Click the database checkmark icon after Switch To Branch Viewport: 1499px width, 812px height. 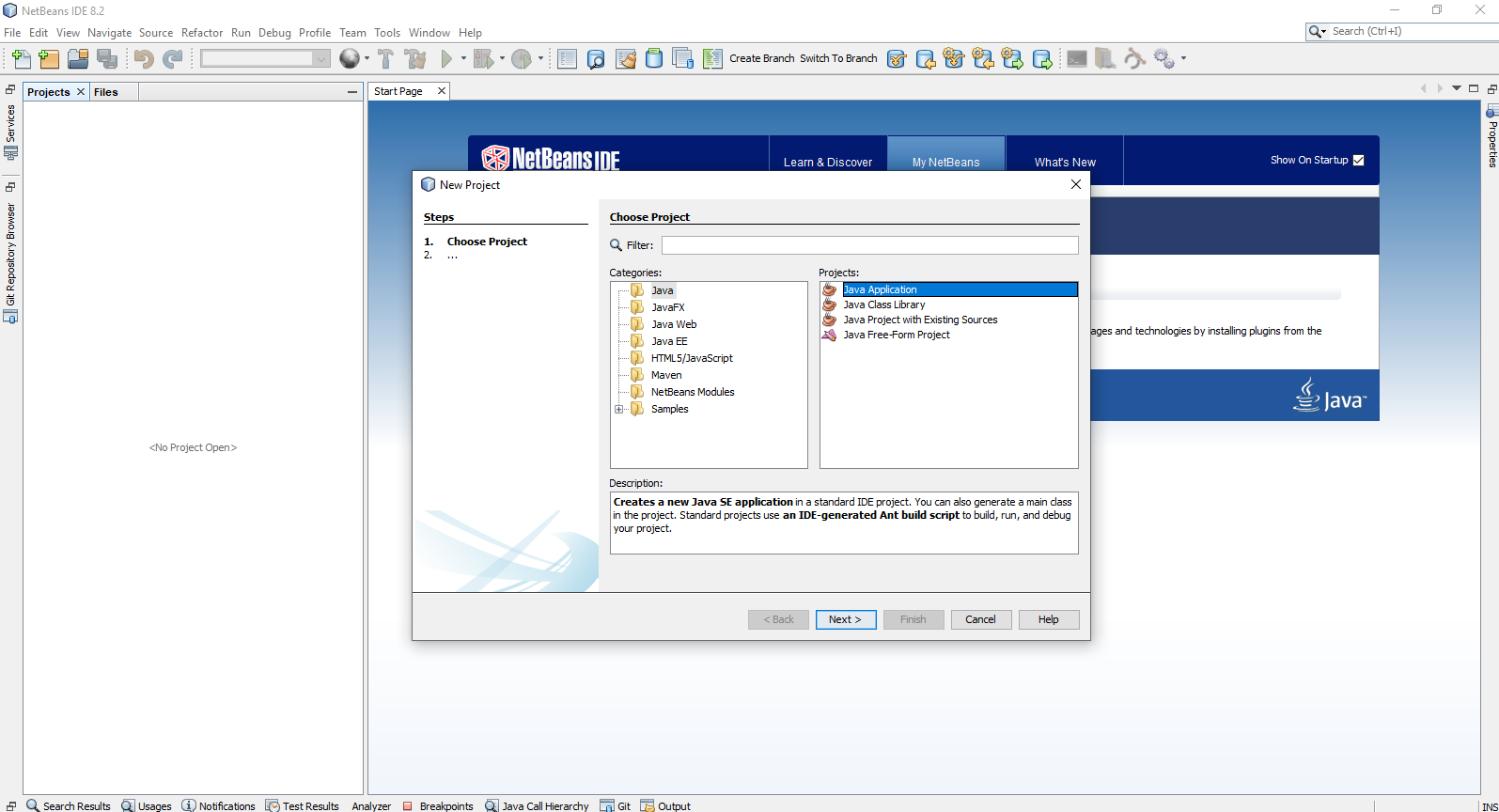click(x=897, y=58)
